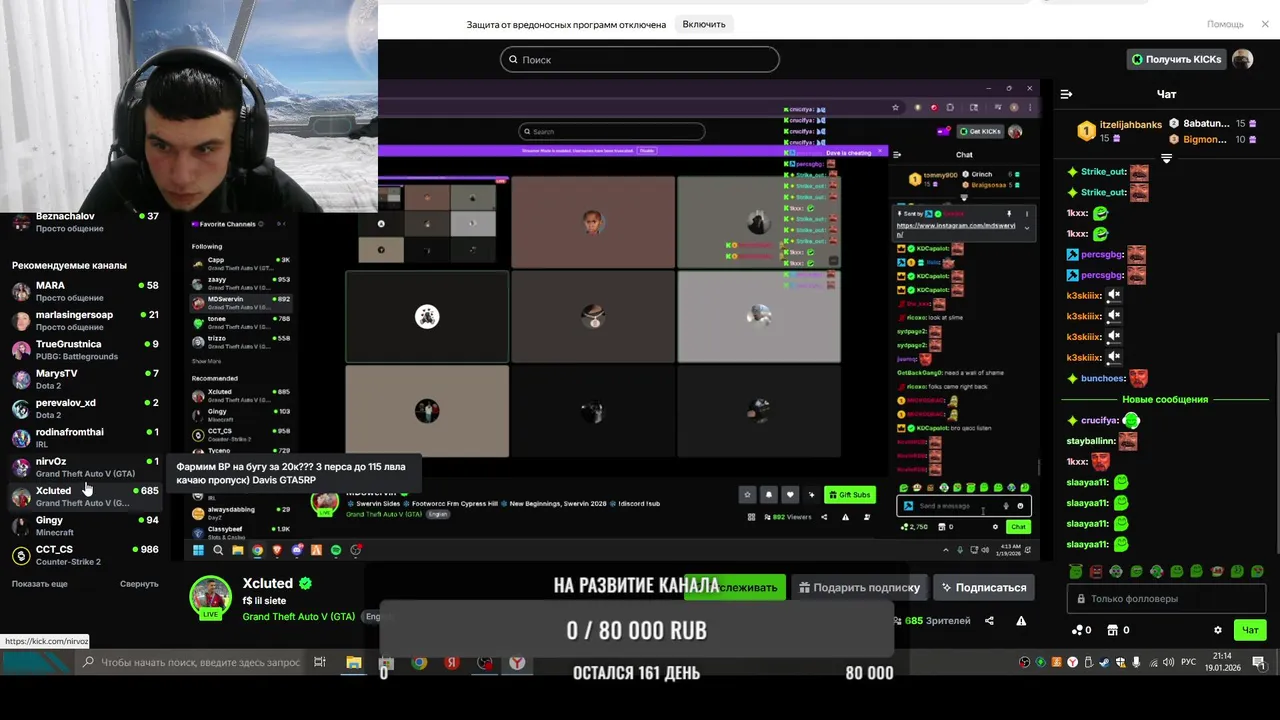This screenshot has width=1280, height=720.
Task: Open TrueGrustnica channel in the sidebar
Action: pos(85,350)
